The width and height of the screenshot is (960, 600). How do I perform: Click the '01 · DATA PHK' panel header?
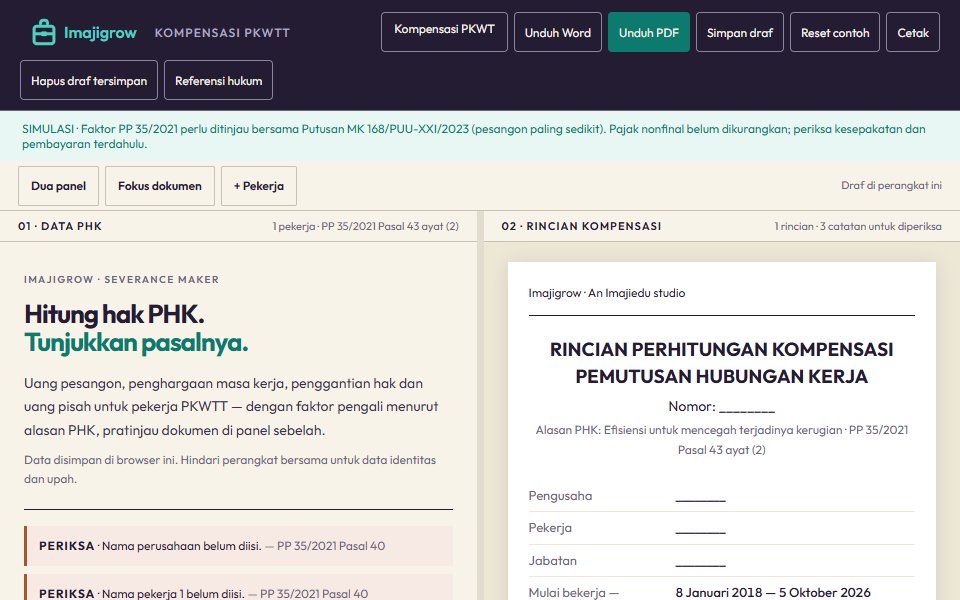point(60,227)
